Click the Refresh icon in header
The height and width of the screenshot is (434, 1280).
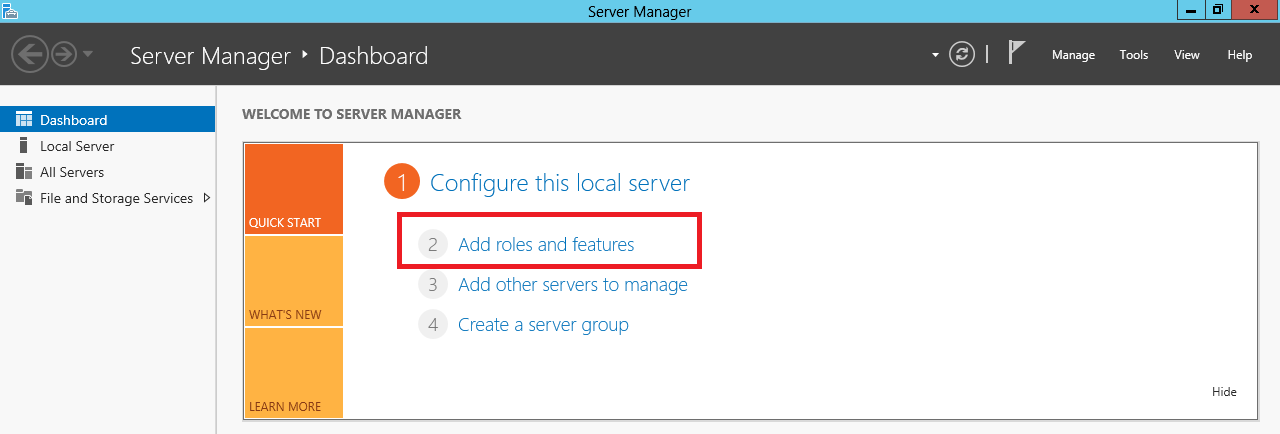pos(962,54)
